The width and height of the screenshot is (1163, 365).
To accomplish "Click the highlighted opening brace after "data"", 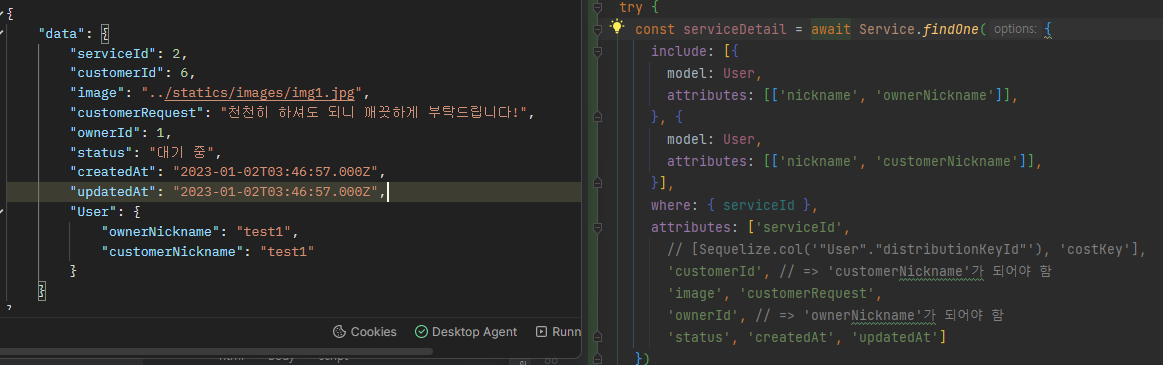I will click(x=105, y=33).
